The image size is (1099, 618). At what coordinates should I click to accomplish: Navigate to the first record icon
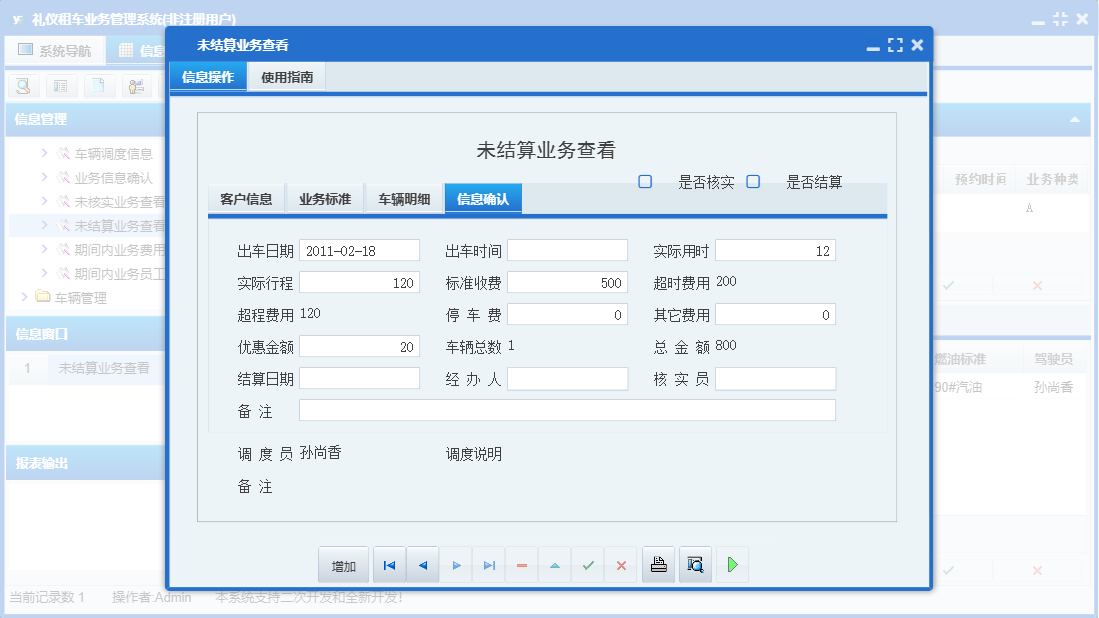click(x=389, y=564)
